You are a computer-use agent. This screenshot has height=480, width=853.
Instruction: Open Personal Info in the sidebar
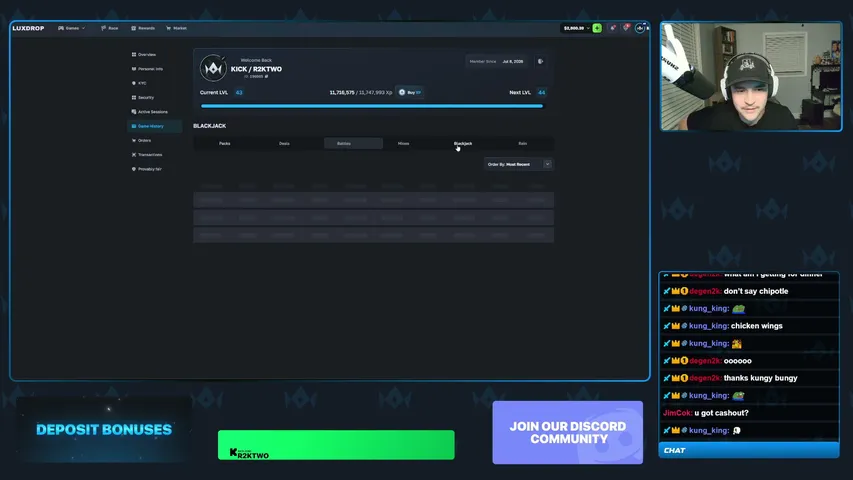[x=147, y=69]
